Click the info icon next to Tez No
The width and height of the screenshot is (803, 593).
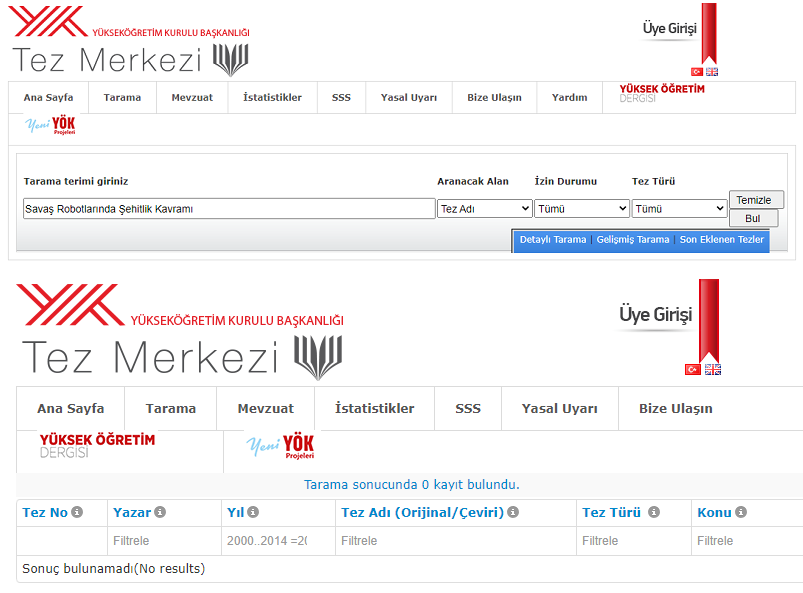click(x=77, y=512)
